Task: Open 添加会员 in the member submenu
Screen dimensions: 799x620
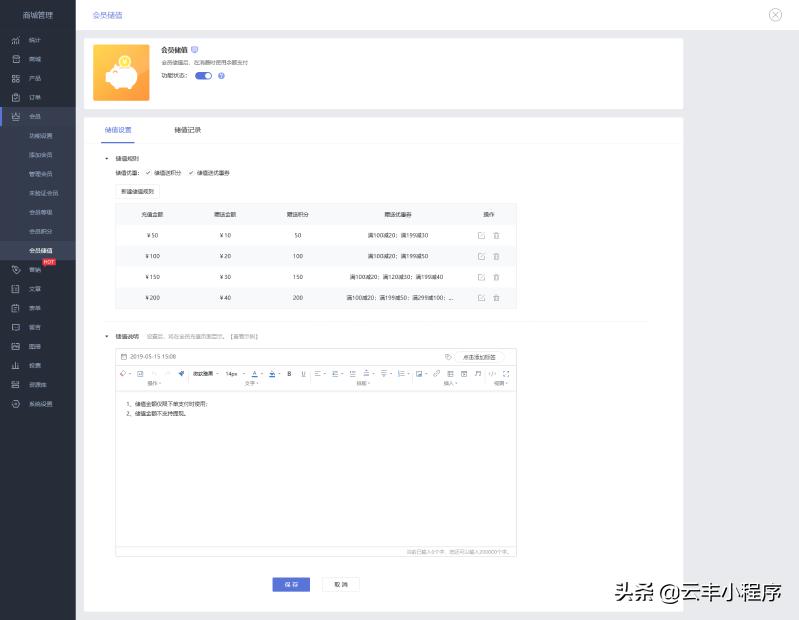Action: 41,155
